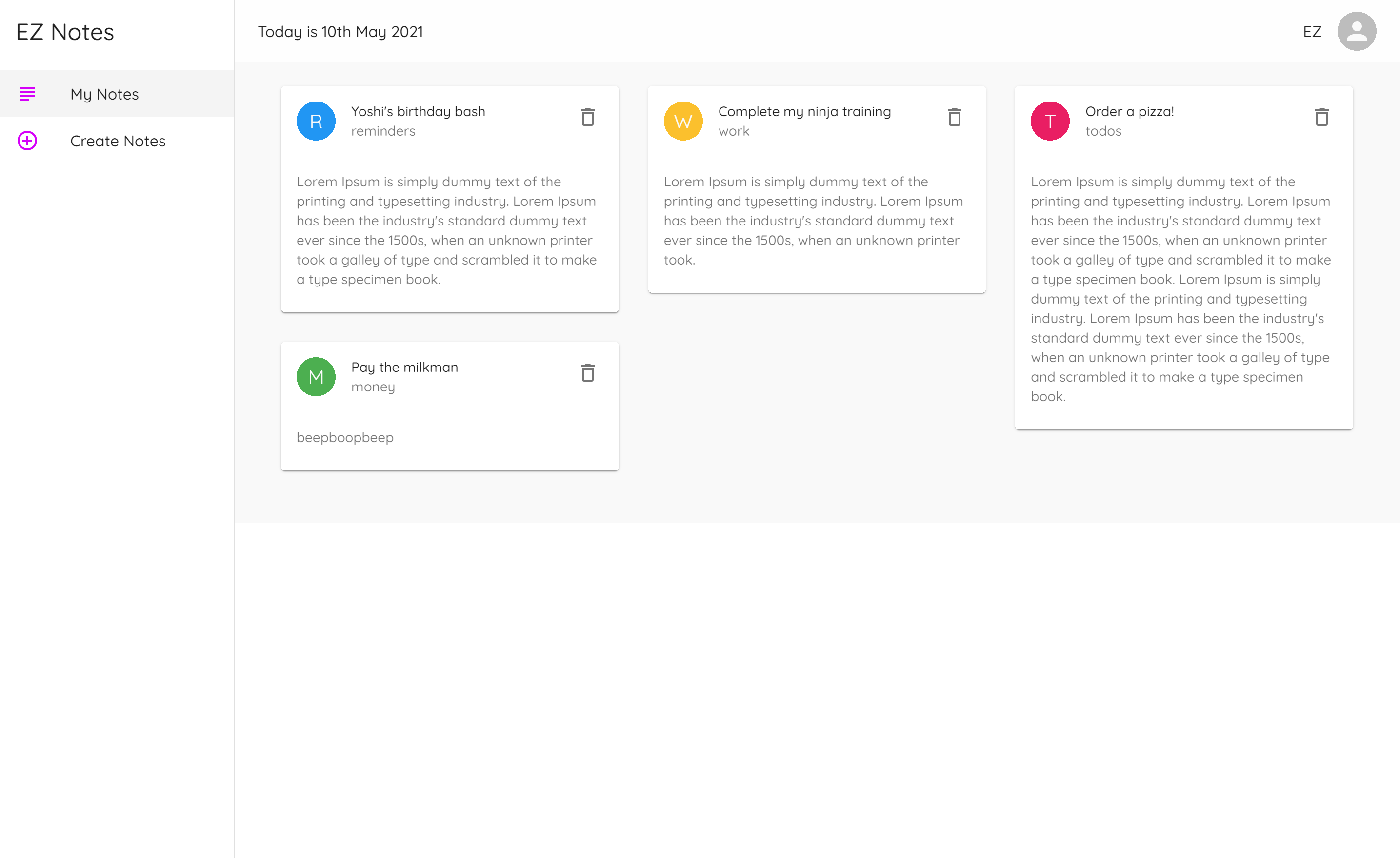Select Create Notes in the sidebar

click(x=118, y=141)
